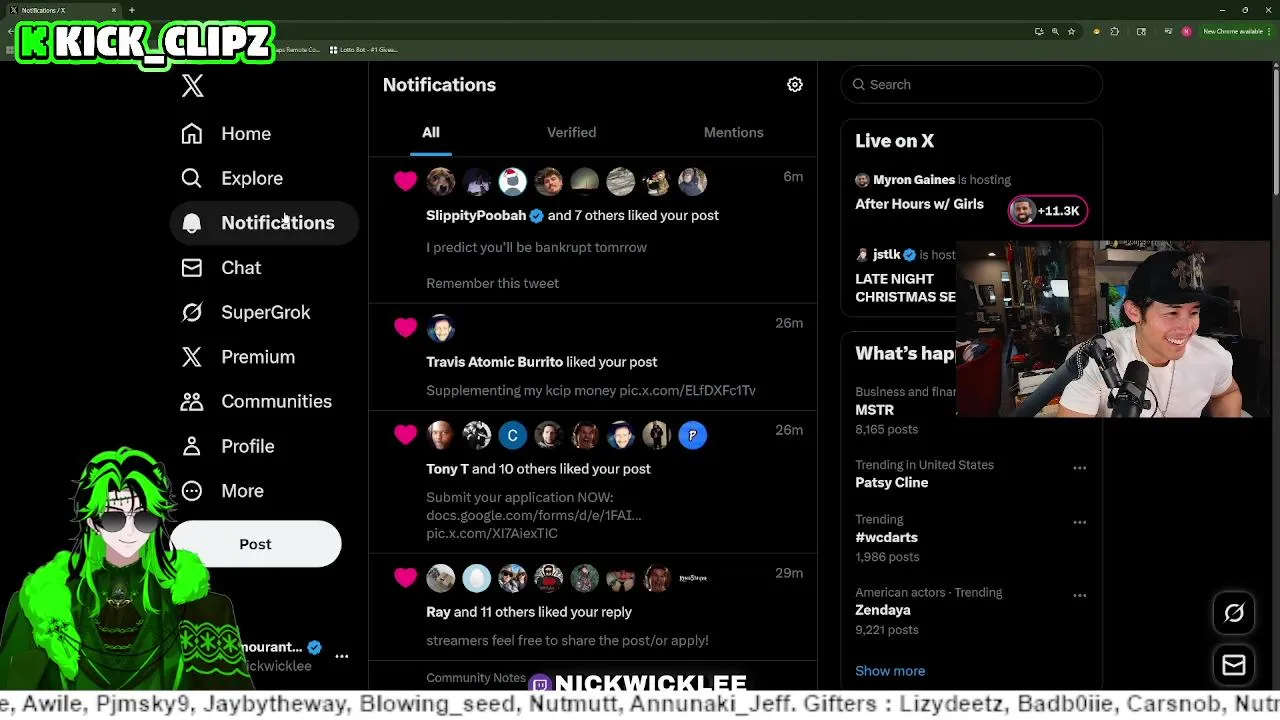The image size is (1280, 720).
Task: Click heart icon on Tony T notification
Action: (405, 435)
